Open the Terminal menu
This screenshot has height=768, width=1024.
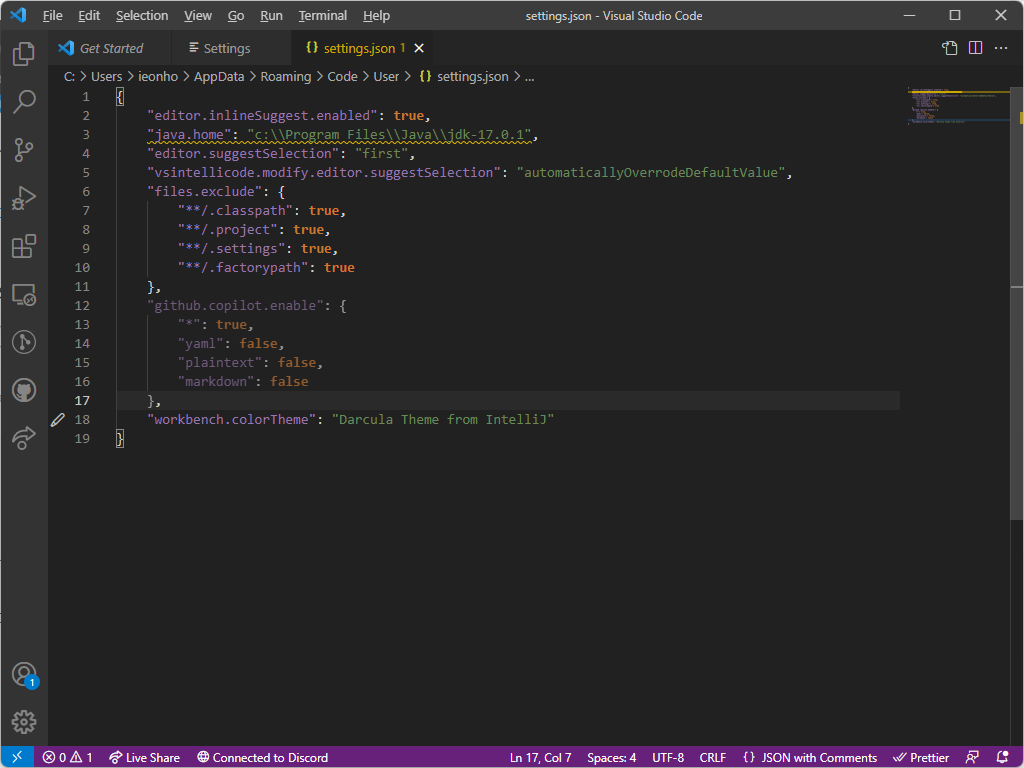click(323, 16)
